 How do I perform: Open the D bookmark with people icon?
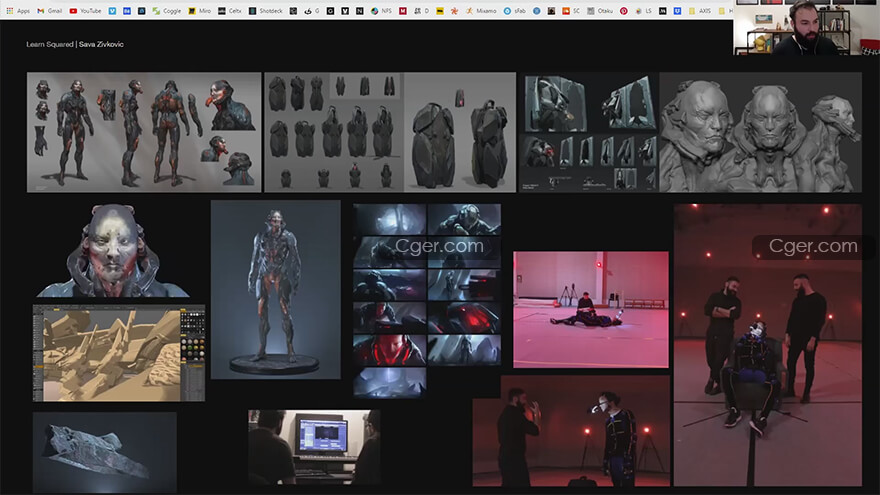tap(422, 11)
